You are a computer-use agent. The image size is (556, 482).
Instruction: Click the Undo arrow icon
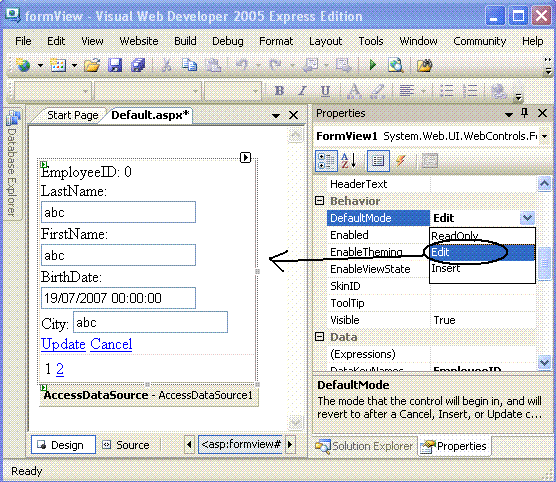[x=242, y=65]
